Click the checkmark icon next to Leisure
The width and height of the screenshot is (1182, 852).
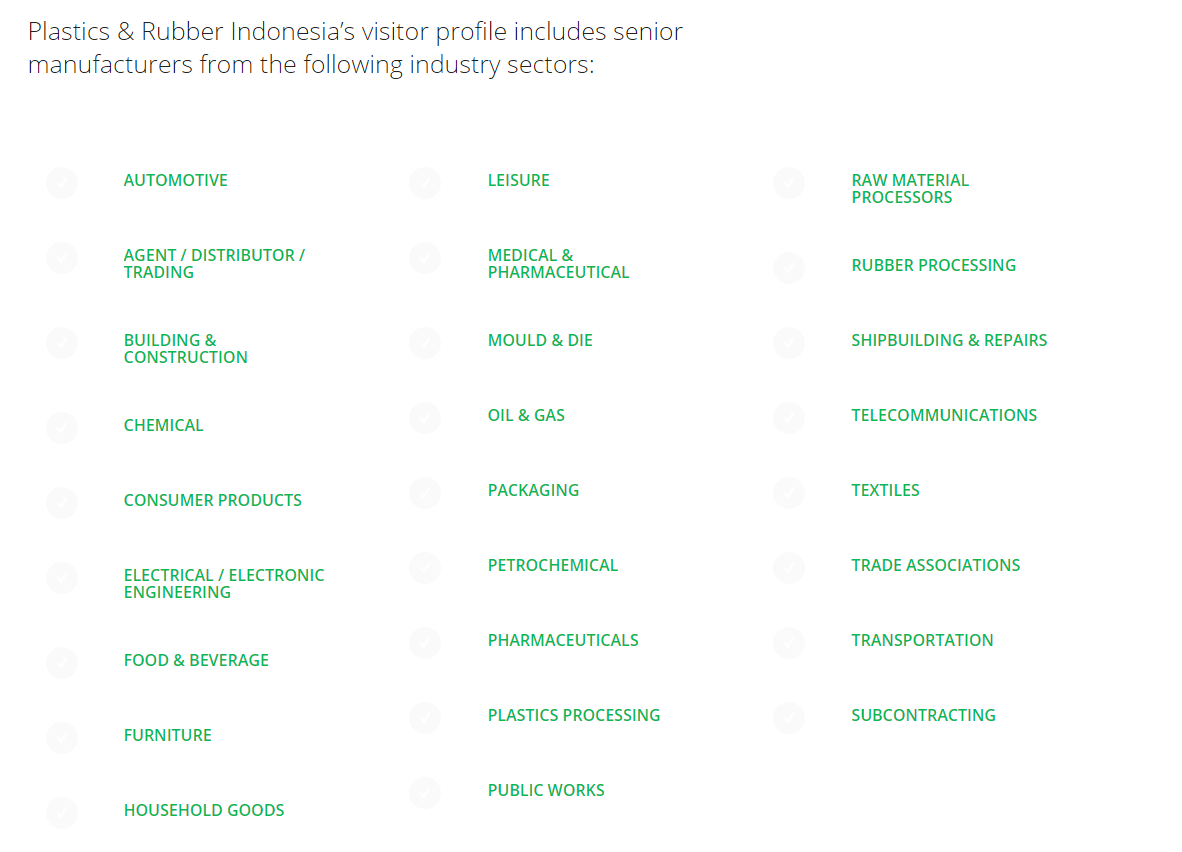coord(425,183)
